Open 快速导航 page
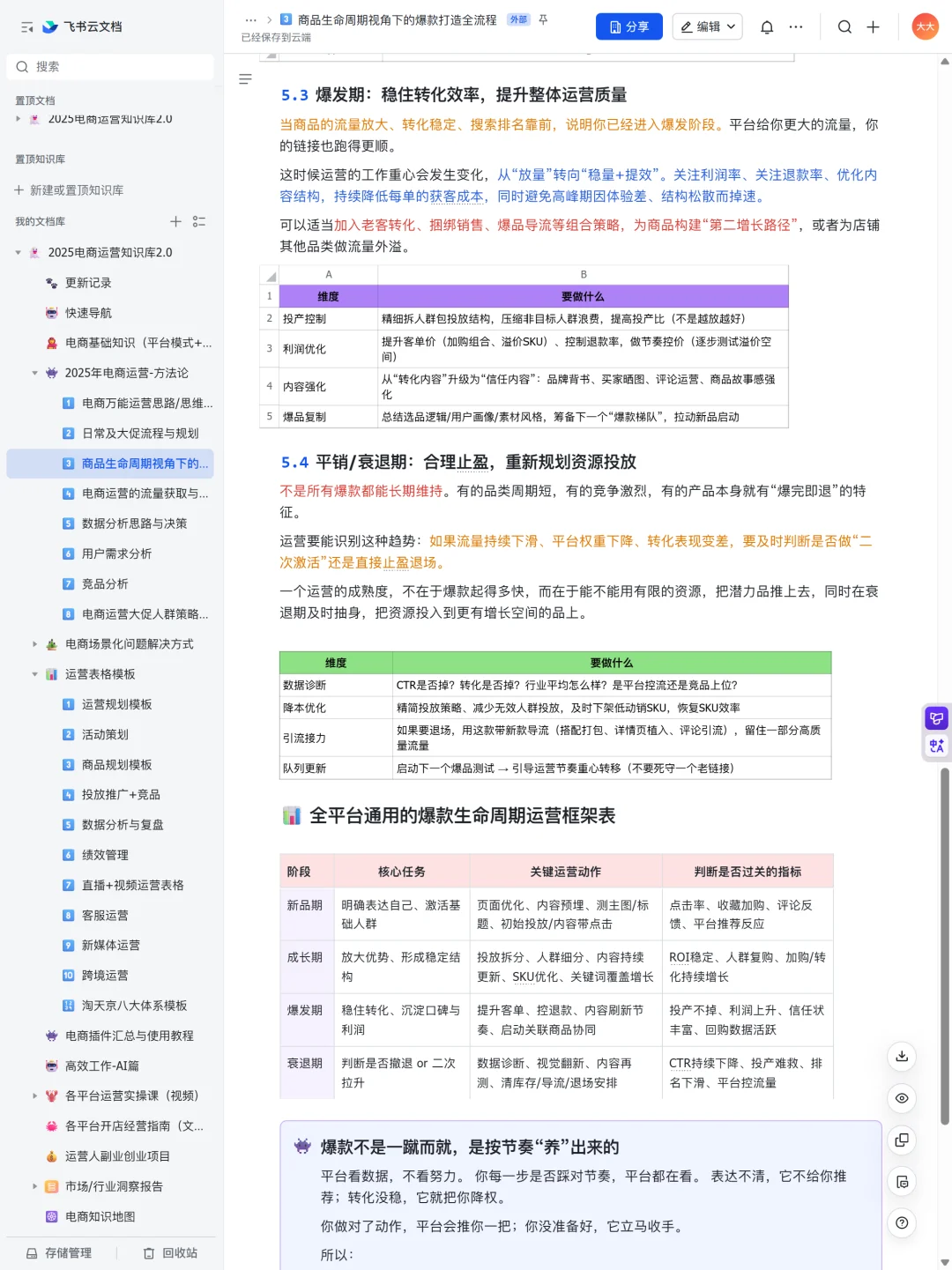The height and width of the screenshot is (1270, 952). pos(110,314)
